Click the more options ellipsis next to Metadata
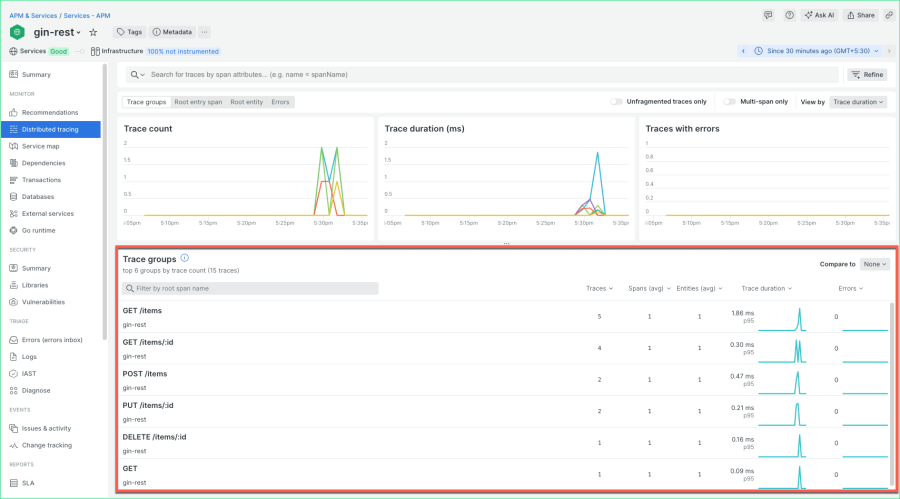This screenshot has height=499, width=900. (x=205, y=32)
